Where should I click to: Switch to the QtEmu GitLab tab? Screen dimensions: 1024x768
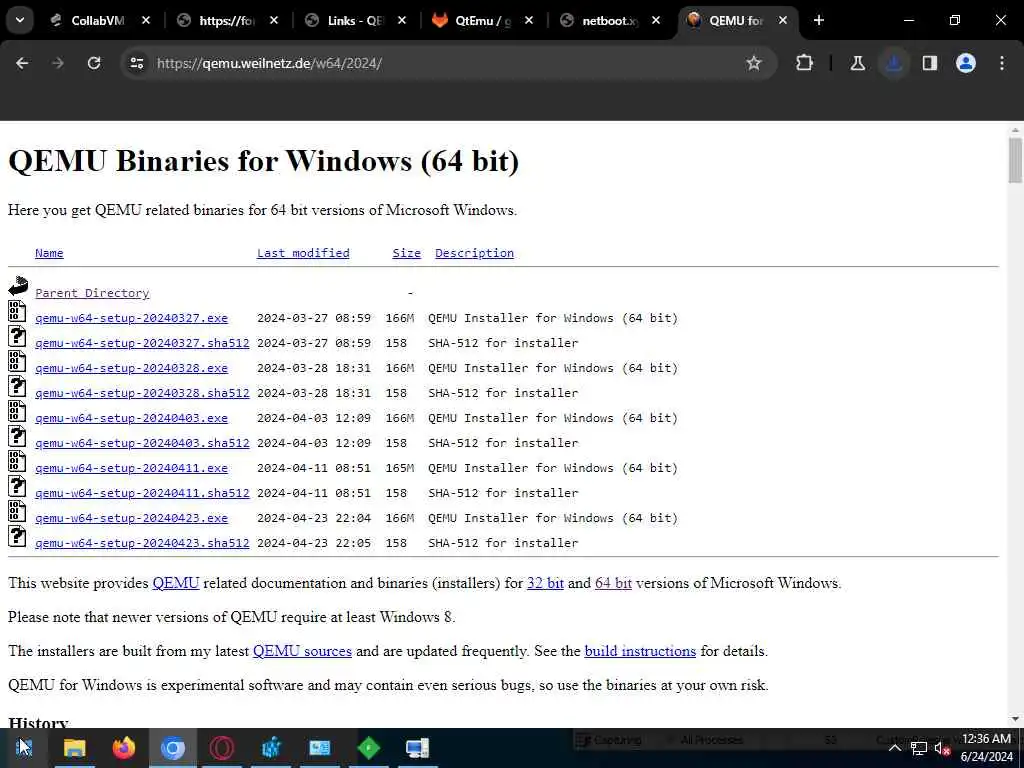tap(483, 20)
